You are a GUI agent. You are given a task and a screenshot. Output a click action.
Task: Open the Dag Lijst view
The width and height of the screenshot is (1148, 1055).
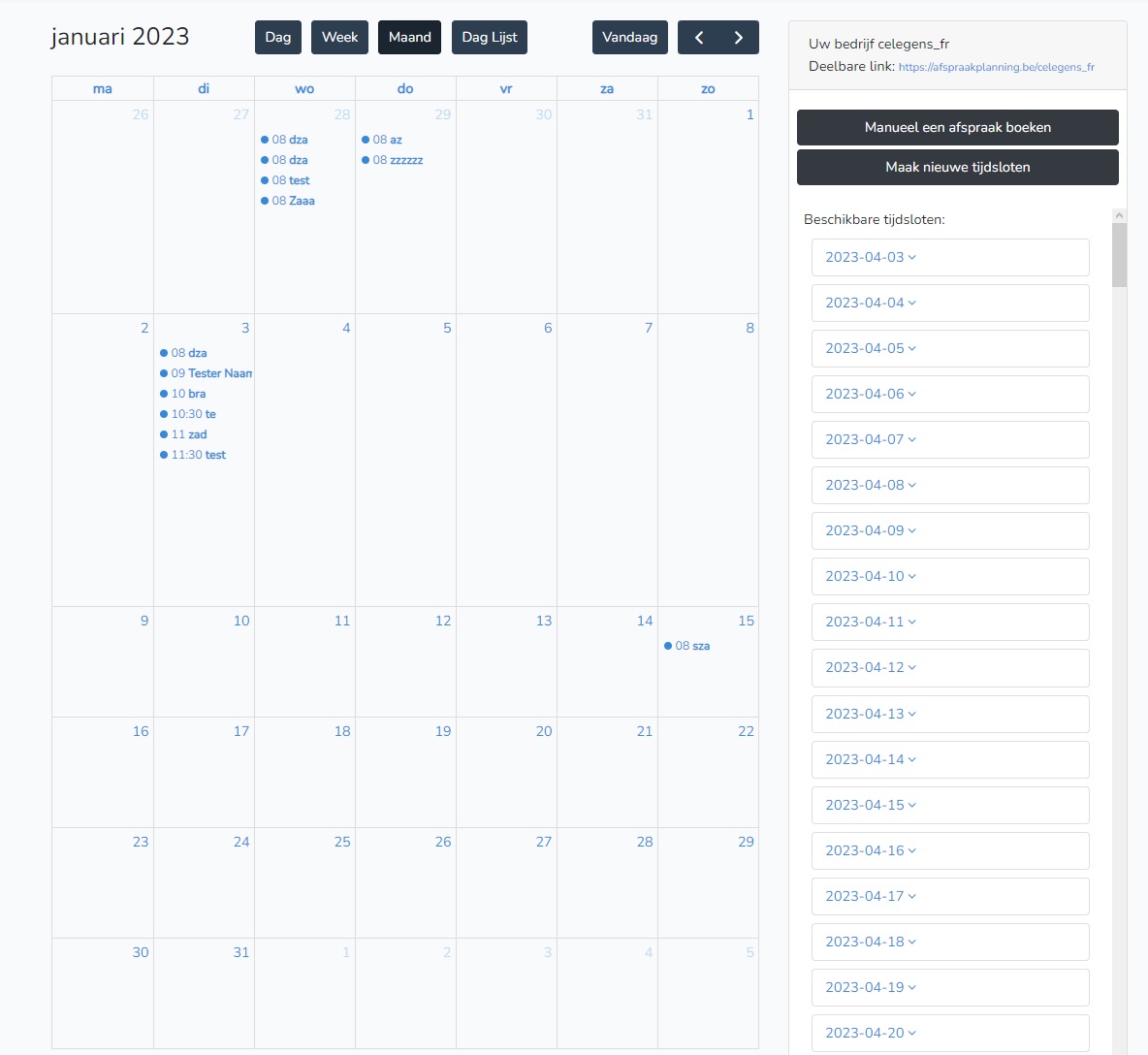tap(489, 38)
